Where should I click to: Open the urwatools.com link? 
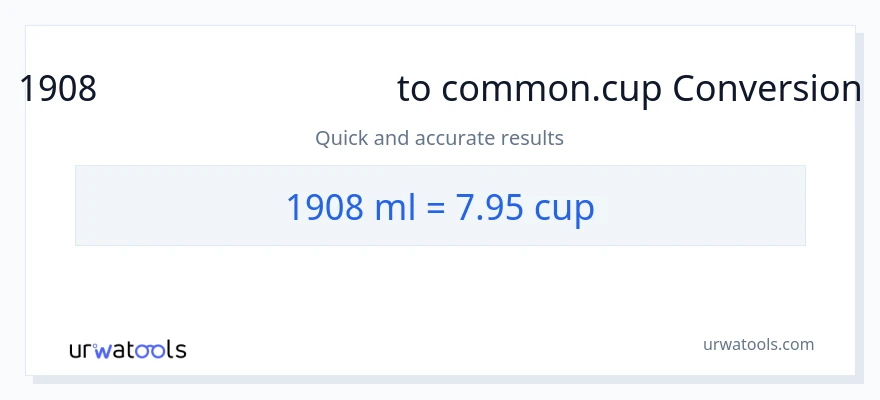tap(758, 344)
